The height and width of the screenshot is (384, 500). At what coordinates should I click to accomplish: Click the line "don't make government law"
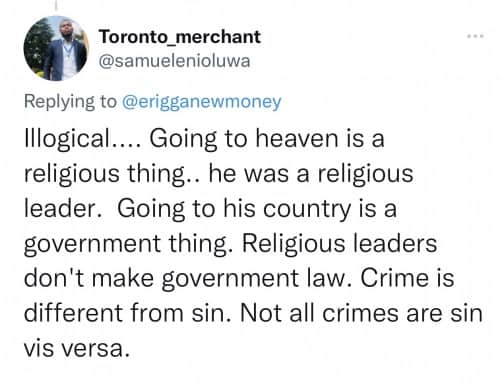tap(239, 279)
